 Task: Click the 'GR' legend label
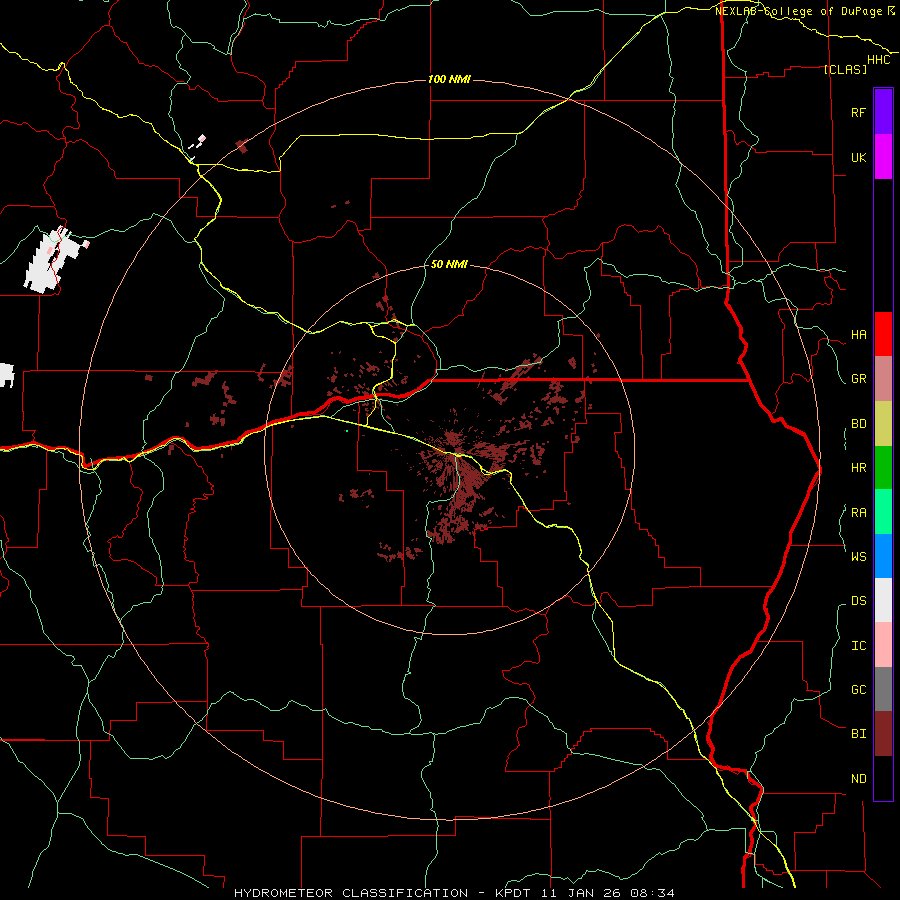coord(858,379)
